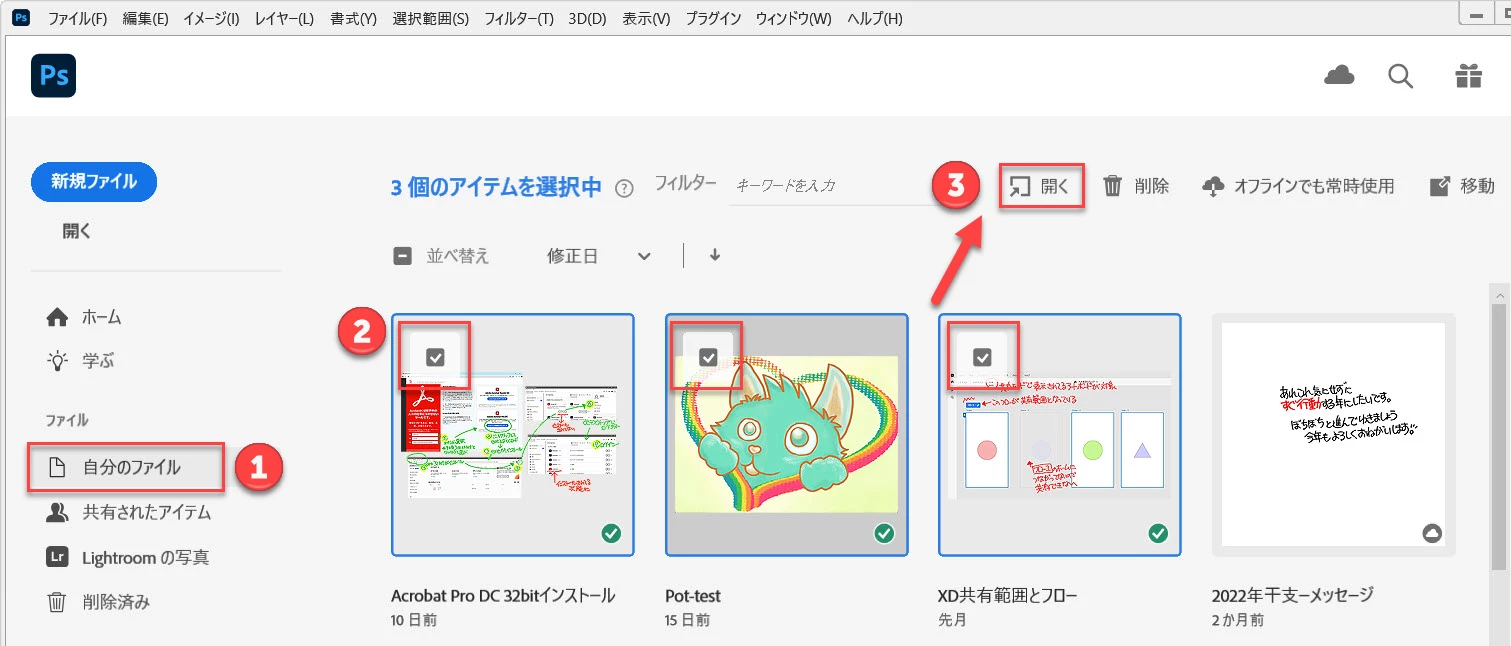
Task: Click the Photoshop home logo icon
Action: [x=54, y=76]
